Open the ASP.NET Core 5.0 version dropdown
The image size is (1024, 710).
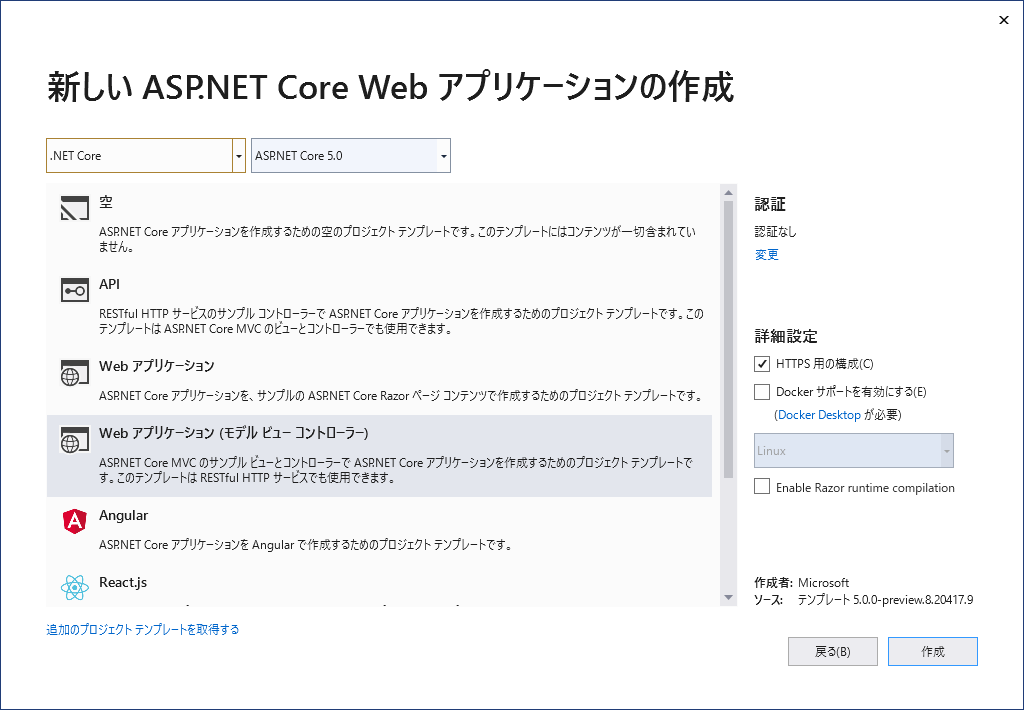(442, 155)
